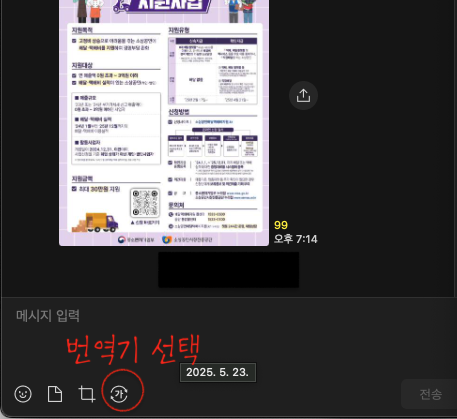The height and width of the screenshot is (419, 457).
Task: Share the poster image with share icon
Action: click(303, 96)
